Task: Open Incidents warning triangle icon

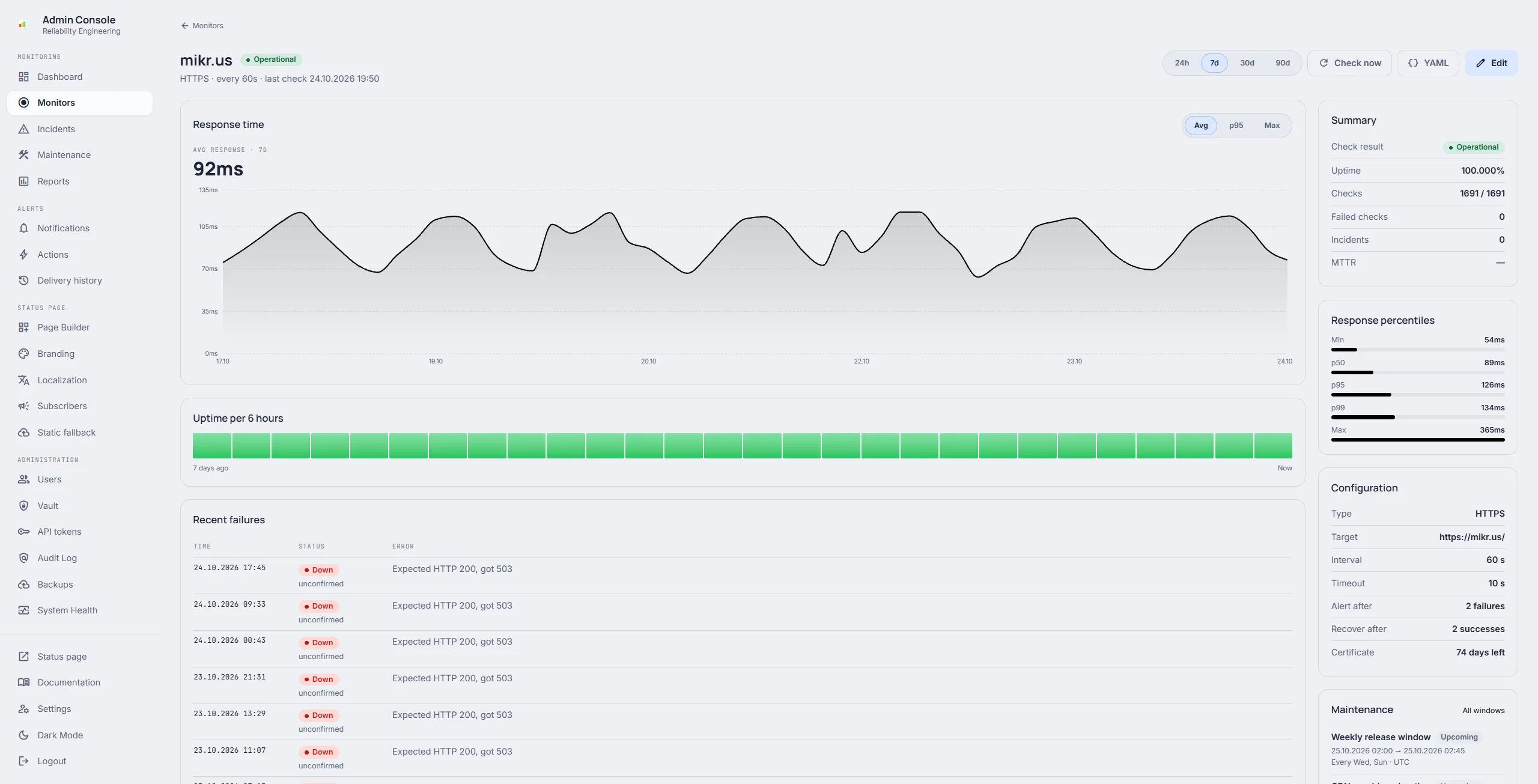Action: pyautogui.click(x=23, y=129)
